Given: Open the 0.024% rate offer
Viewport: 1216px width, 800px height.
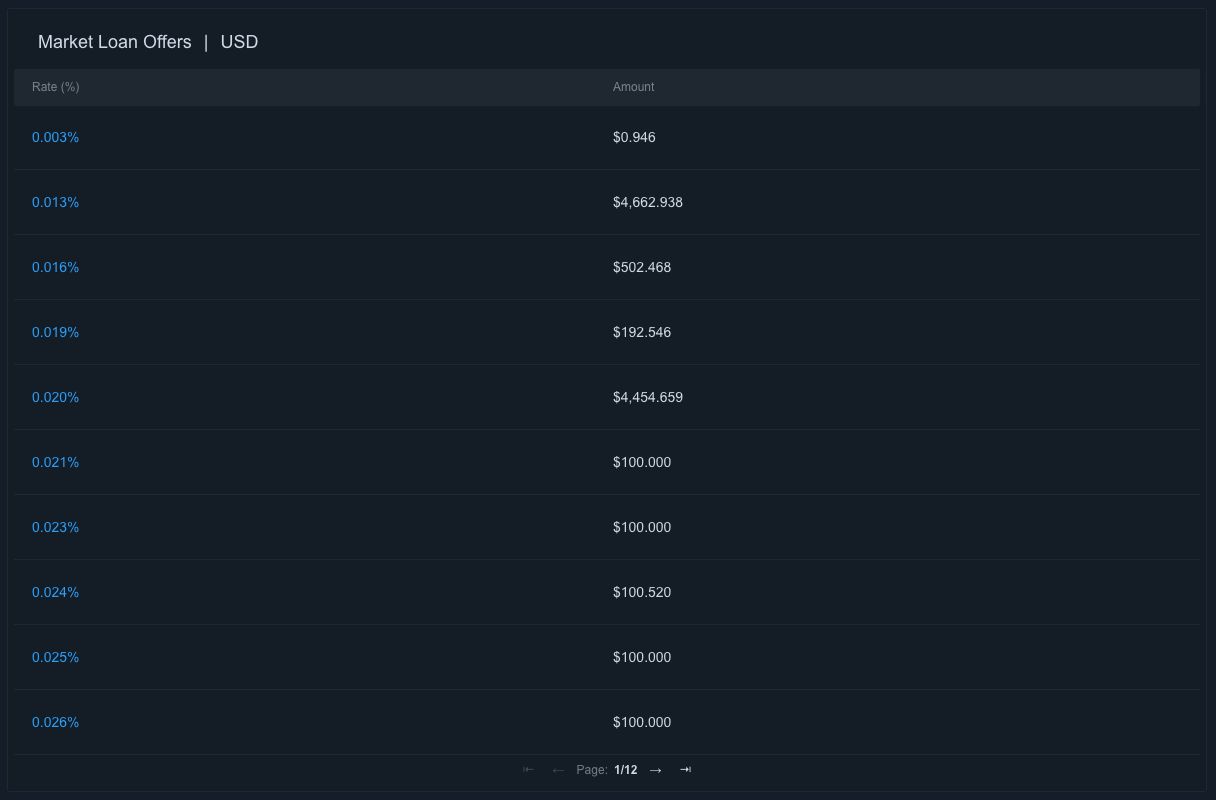Looking at the screenshot, I should coord(55,592).
